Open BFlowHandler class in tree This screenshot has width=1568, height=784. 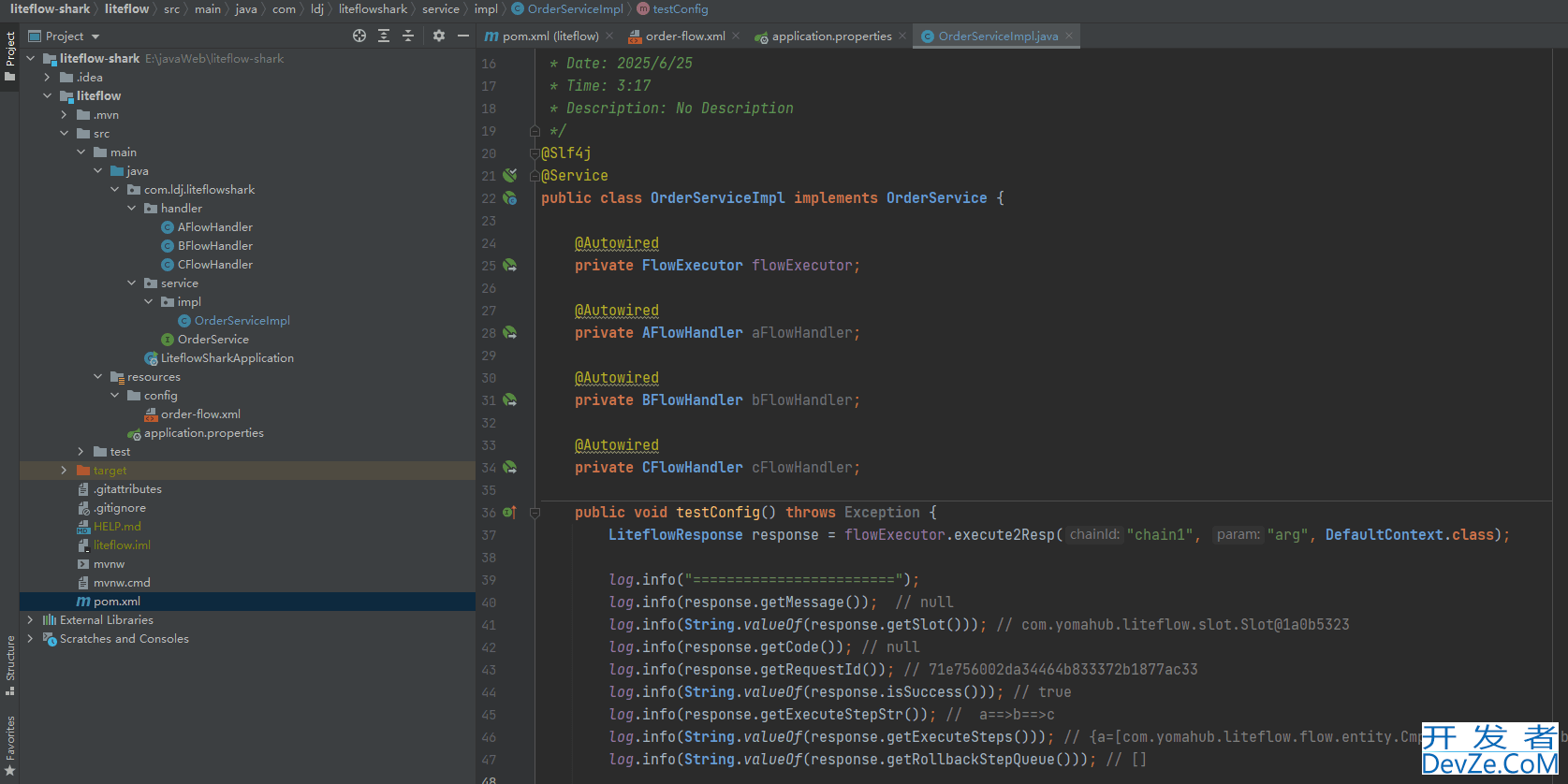pos(214,245)
